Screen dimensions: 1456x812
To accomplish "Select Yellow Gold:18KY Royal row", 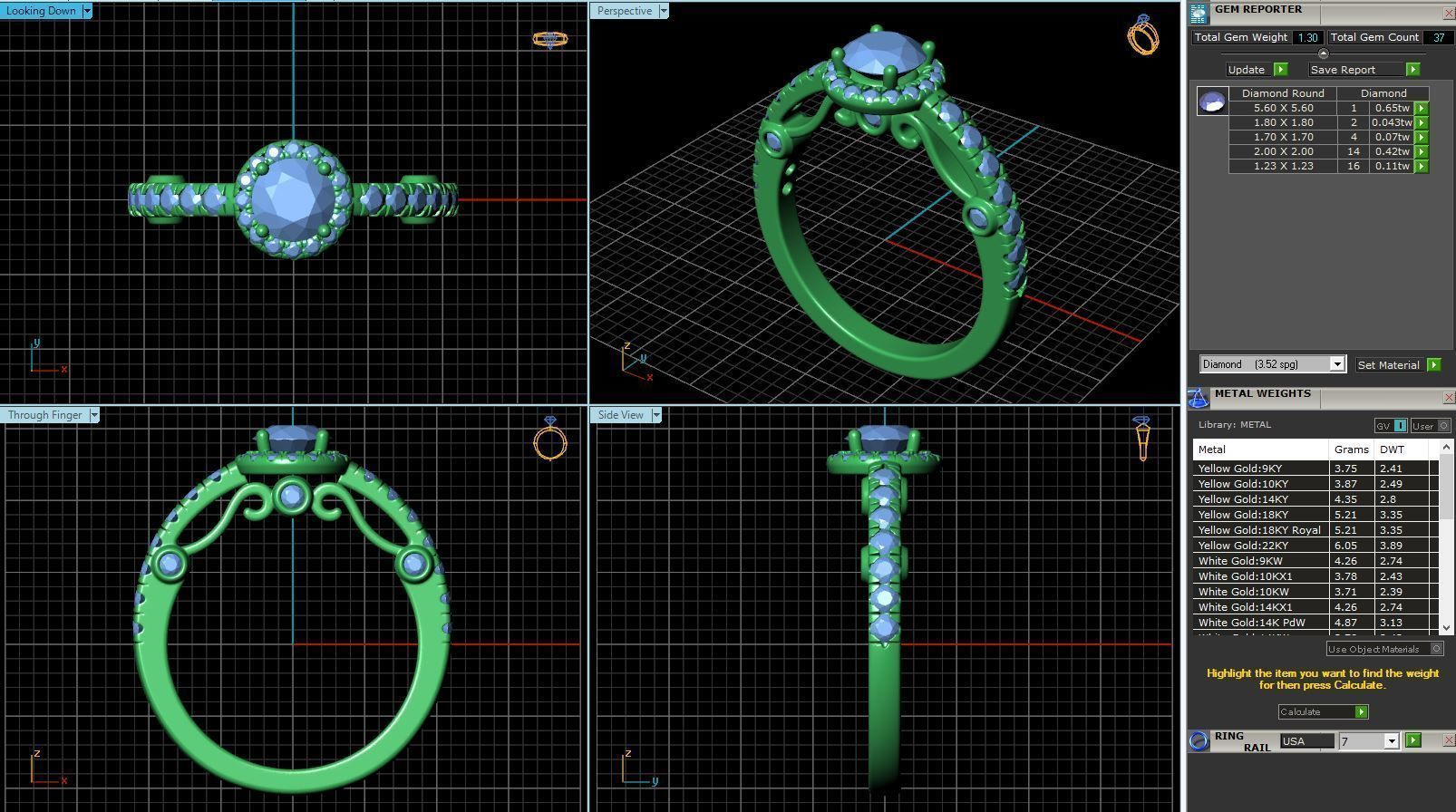I will pos(1315,530).
